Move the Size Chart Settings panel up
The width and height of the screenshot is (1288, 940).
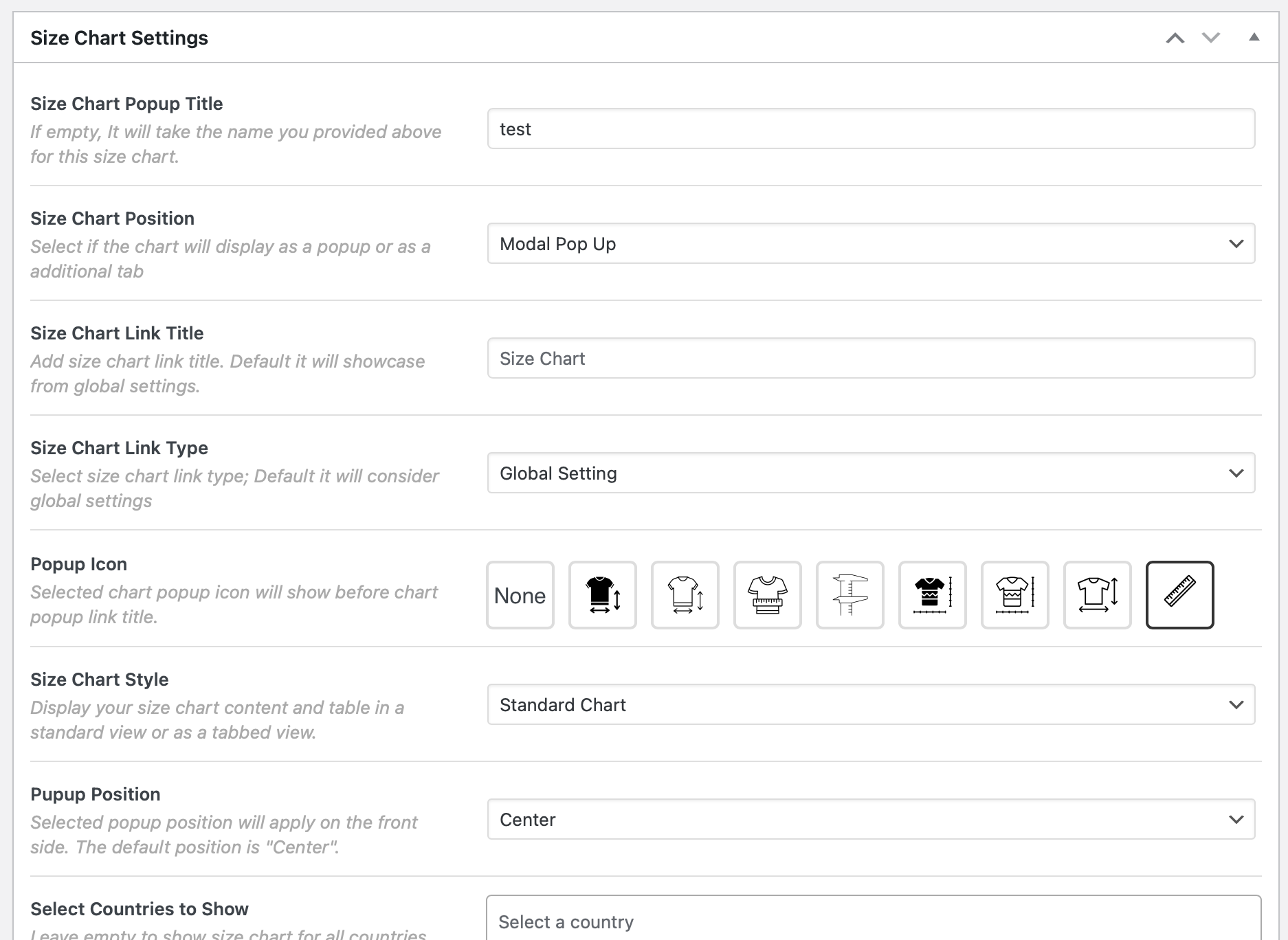(x=1177, y=38)
